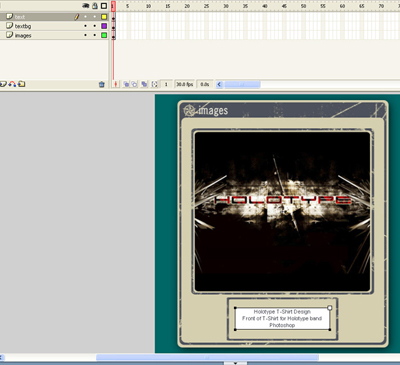Delete the selected layer with trash icon
The width and height of the screenshot is (400, 365).
coord(102,85)
